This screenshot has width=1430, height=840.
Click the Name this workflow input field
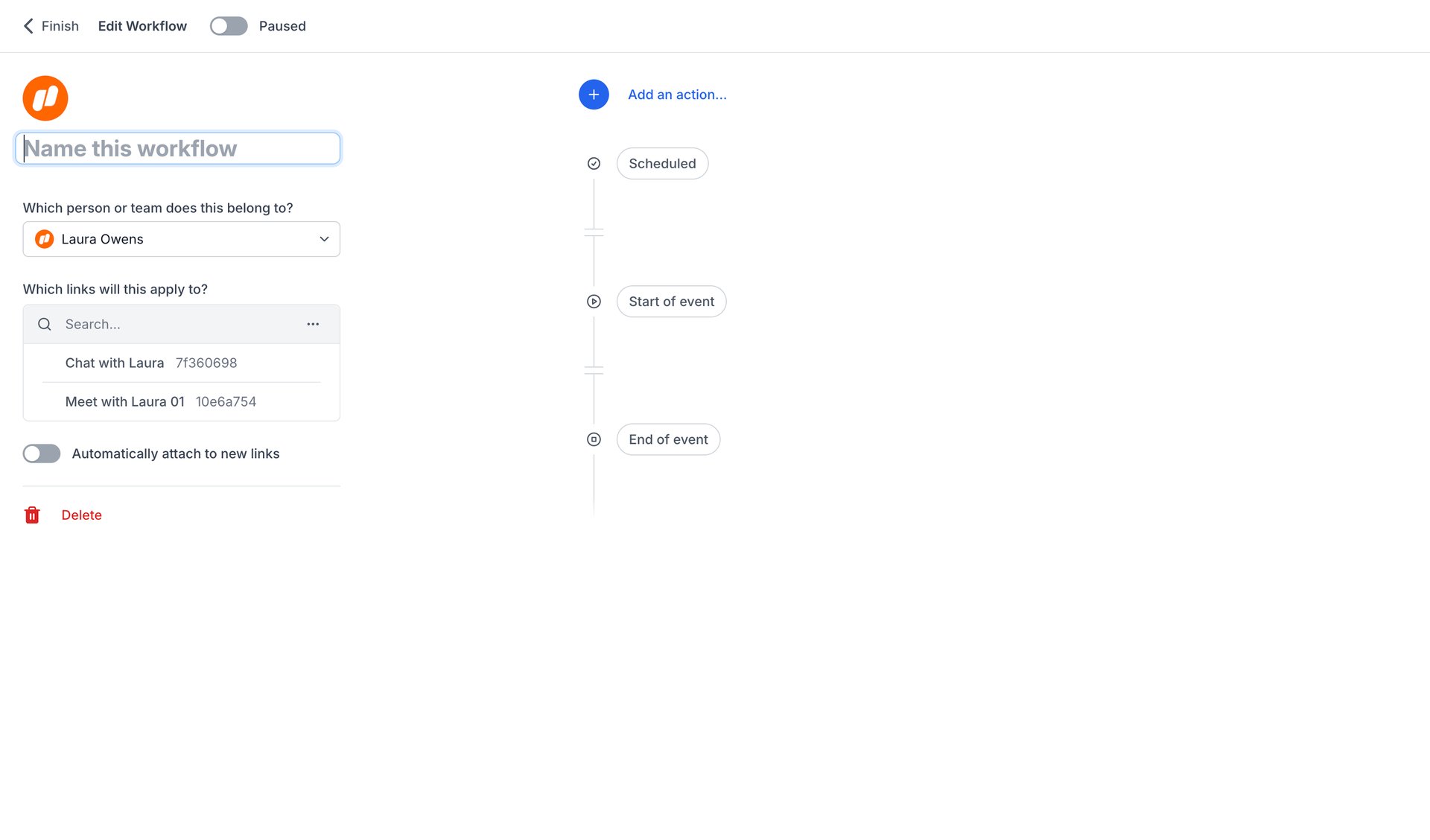tap(177, 148)
